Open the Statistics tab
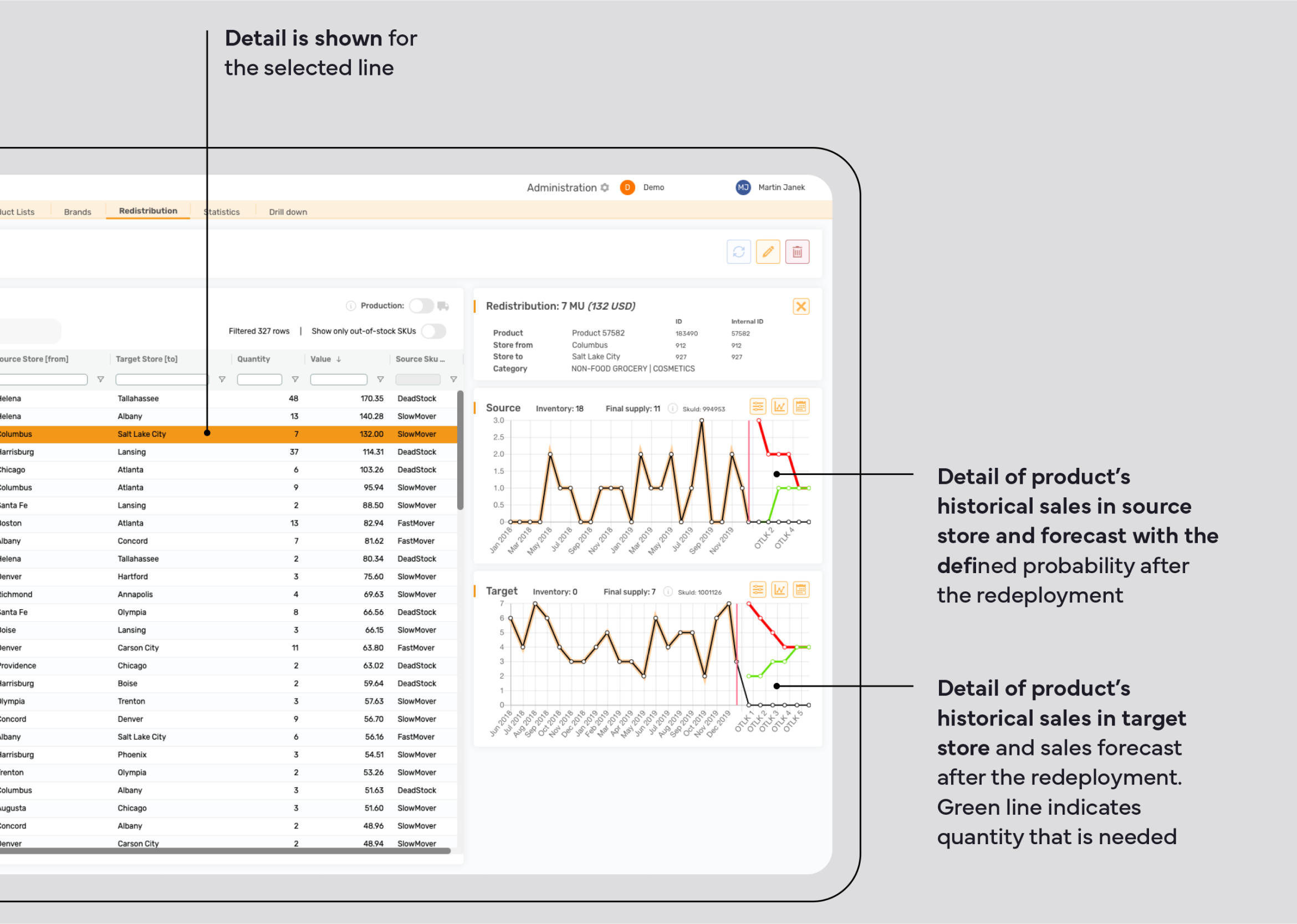This screenshot has height=924, width=1297. pyautogui.click(x=222, y=212)
